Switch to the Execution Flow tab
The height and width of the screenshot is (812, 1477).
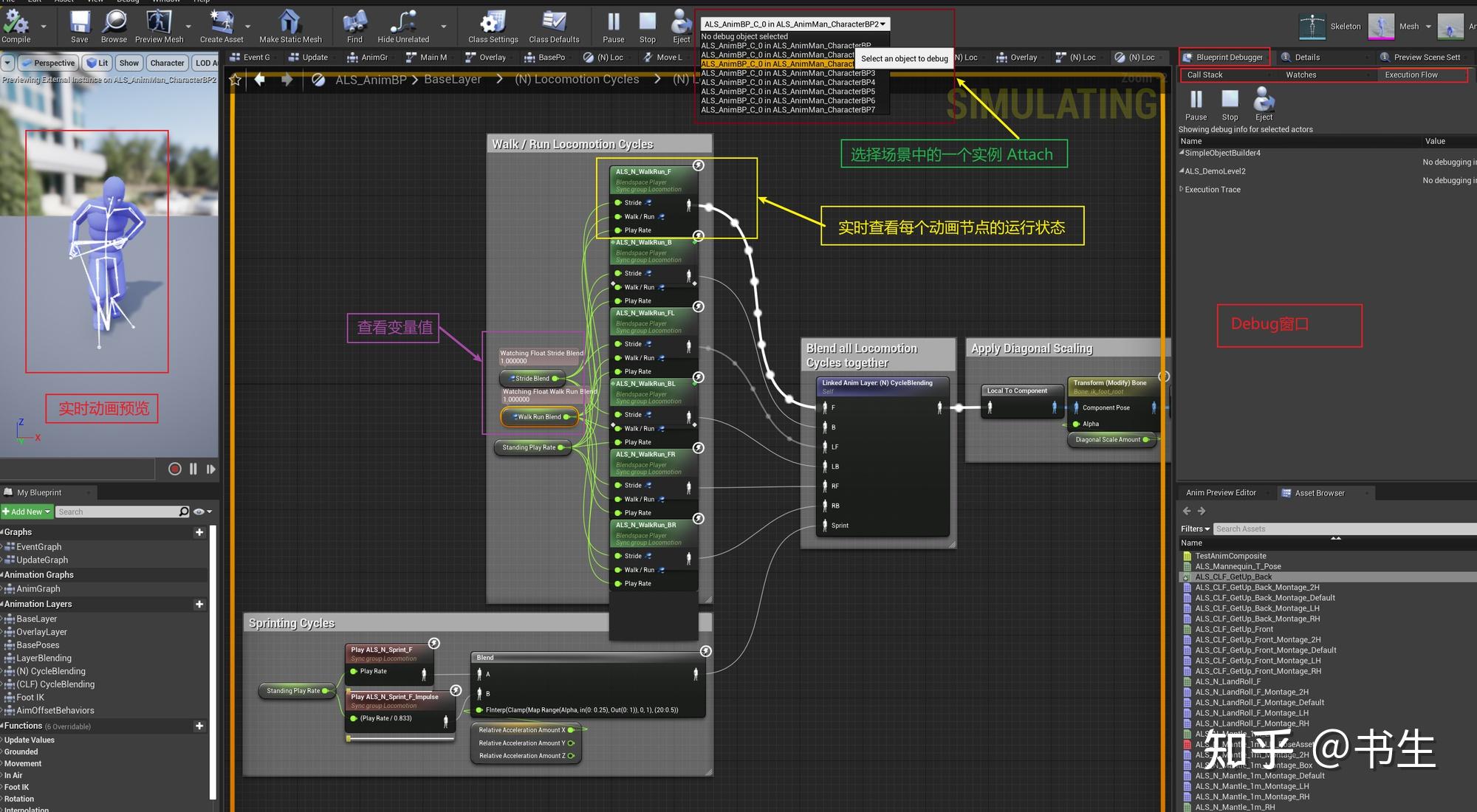tap(1411, 74)
